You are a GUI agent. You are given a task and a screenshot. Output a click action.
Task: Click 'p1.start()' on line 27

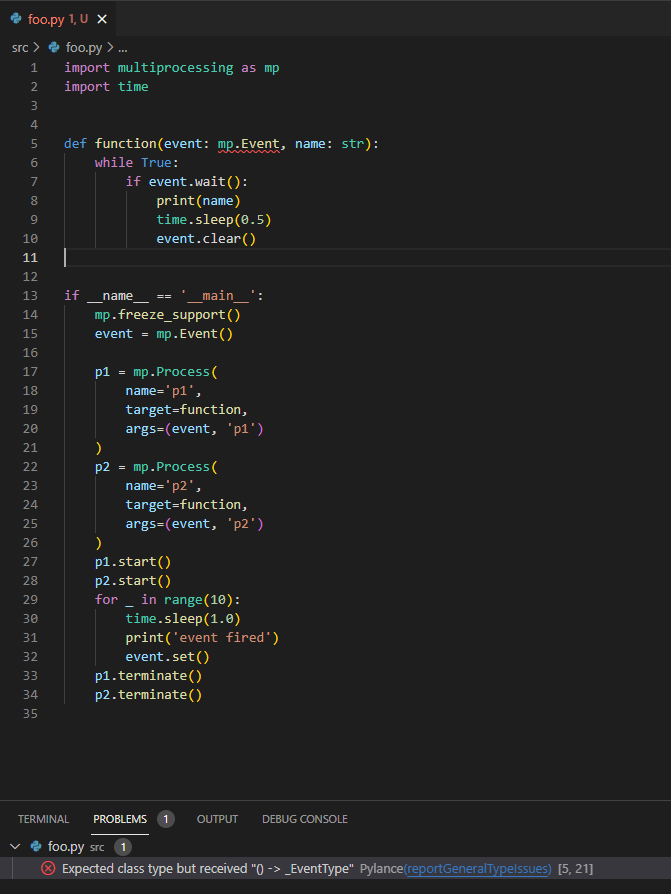133,562
